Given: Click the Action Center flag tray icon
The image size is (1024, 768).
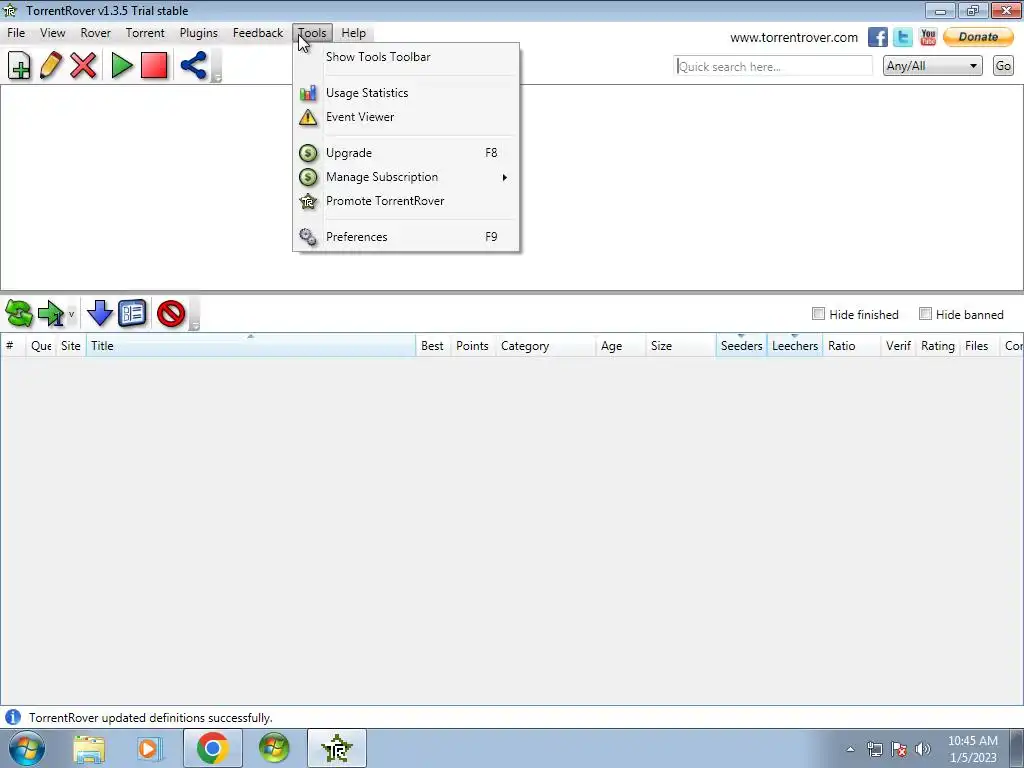Looking at the screenshot, I should click(x=899, y=749).
